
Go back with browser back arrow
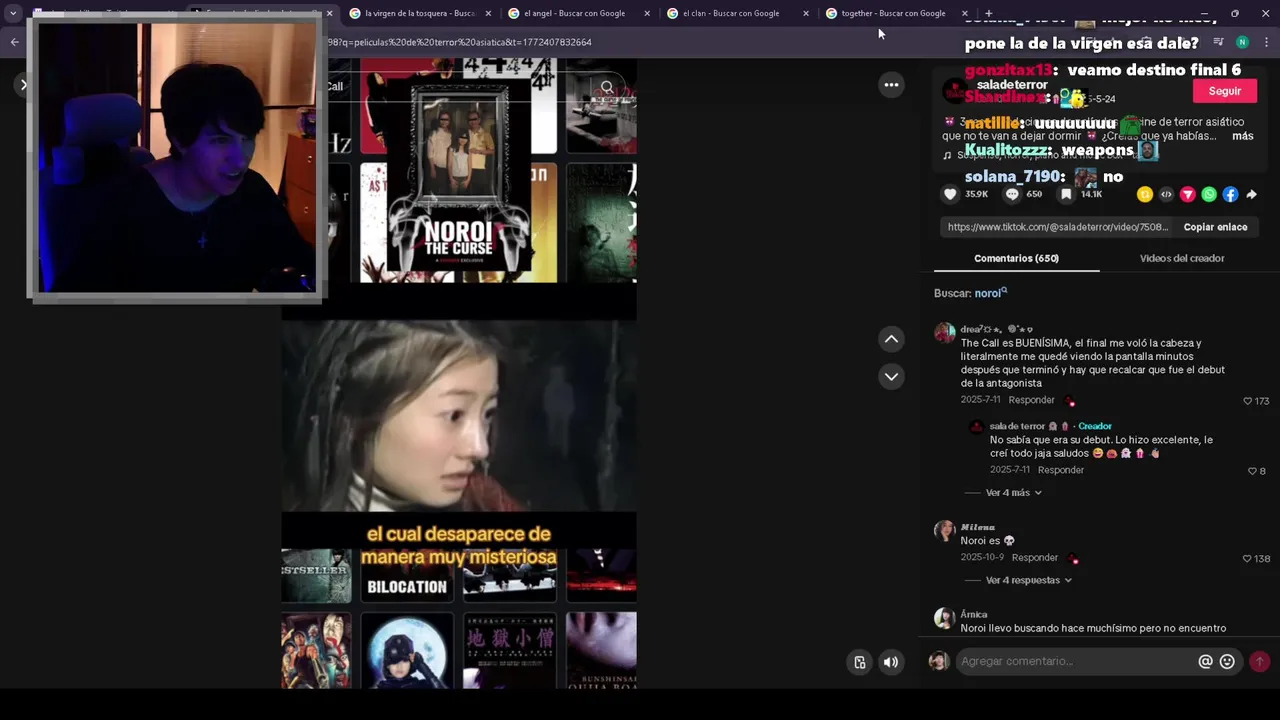14,42
